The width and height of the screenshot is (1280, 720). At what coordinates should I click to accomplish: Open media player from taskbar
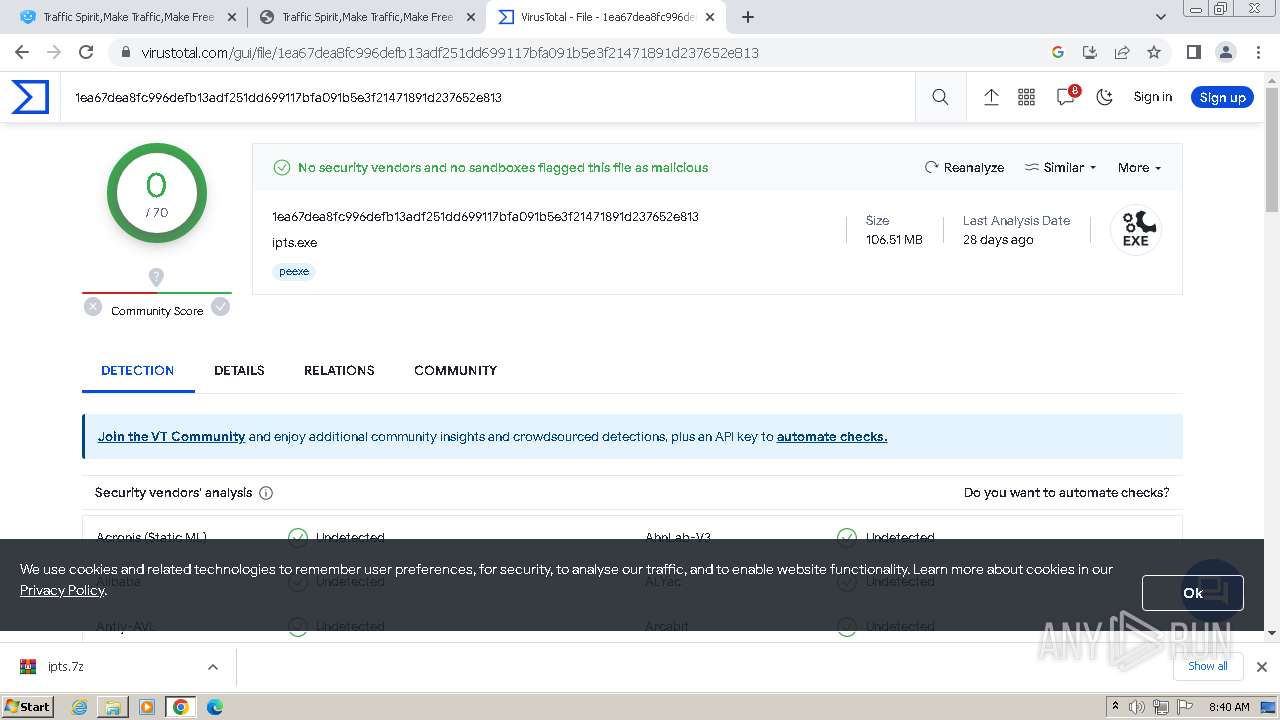147,707
